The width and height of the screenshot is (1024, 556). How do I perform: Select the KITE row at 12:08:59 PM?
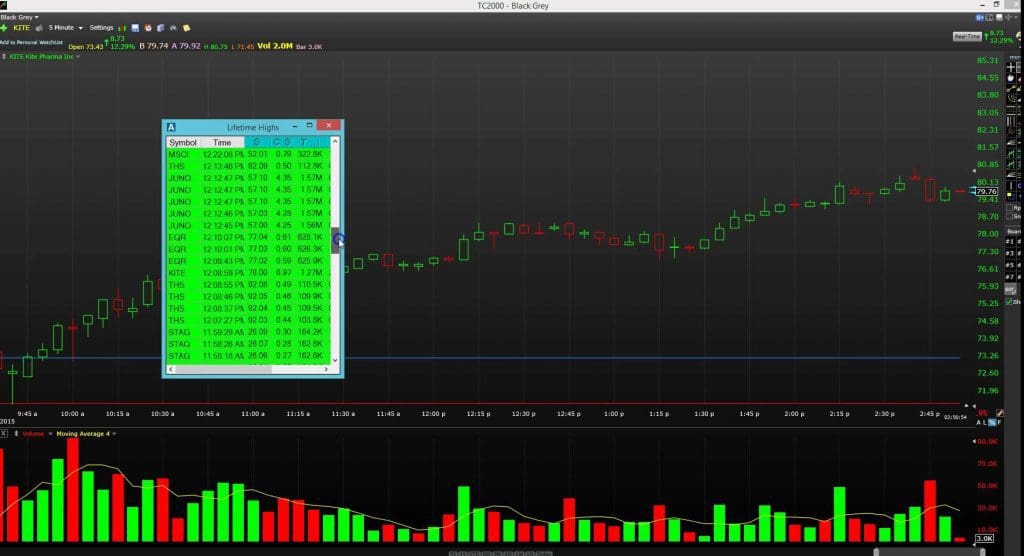248,273
